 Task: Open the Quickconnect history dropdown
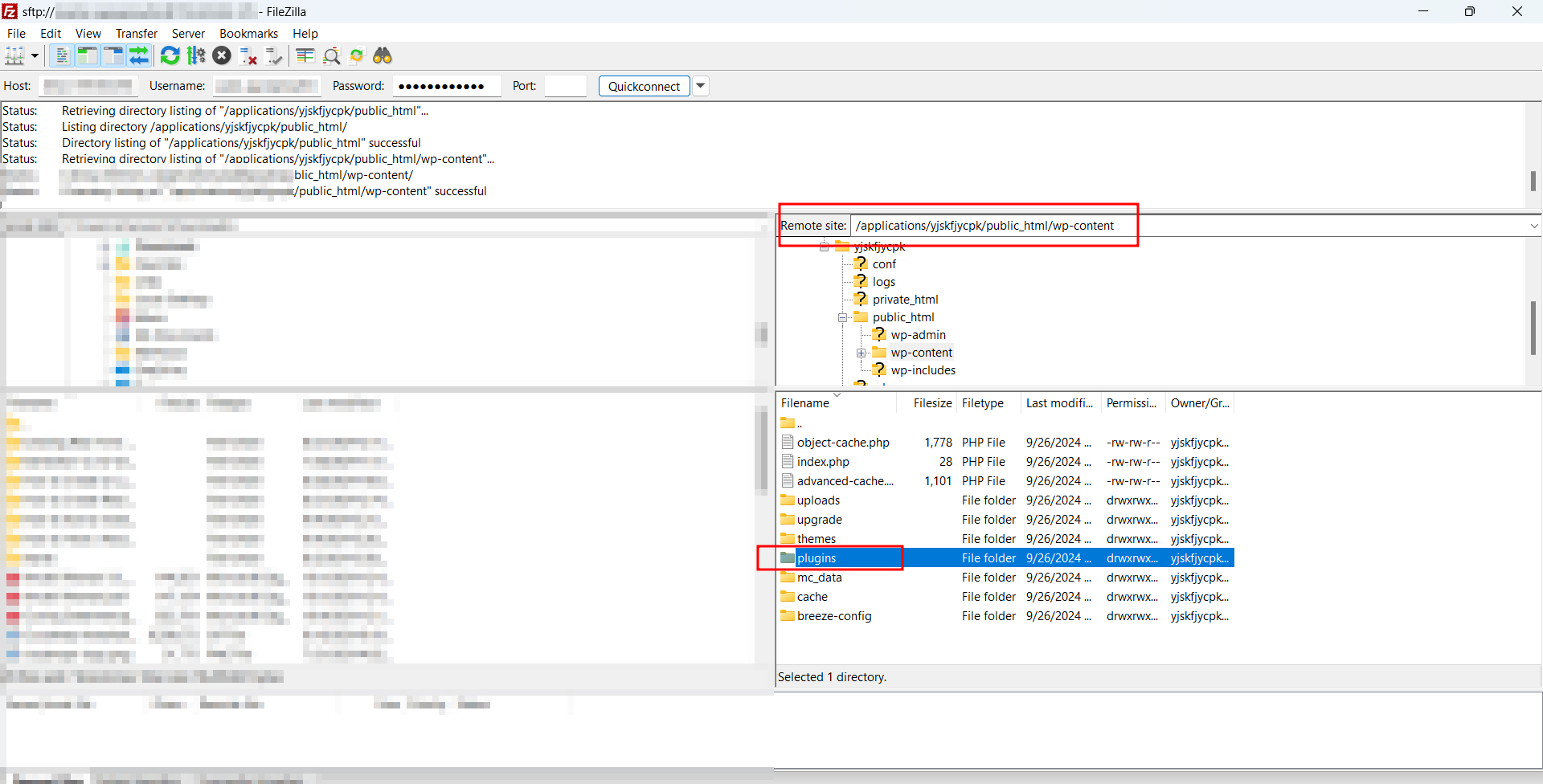pos(701,86)
